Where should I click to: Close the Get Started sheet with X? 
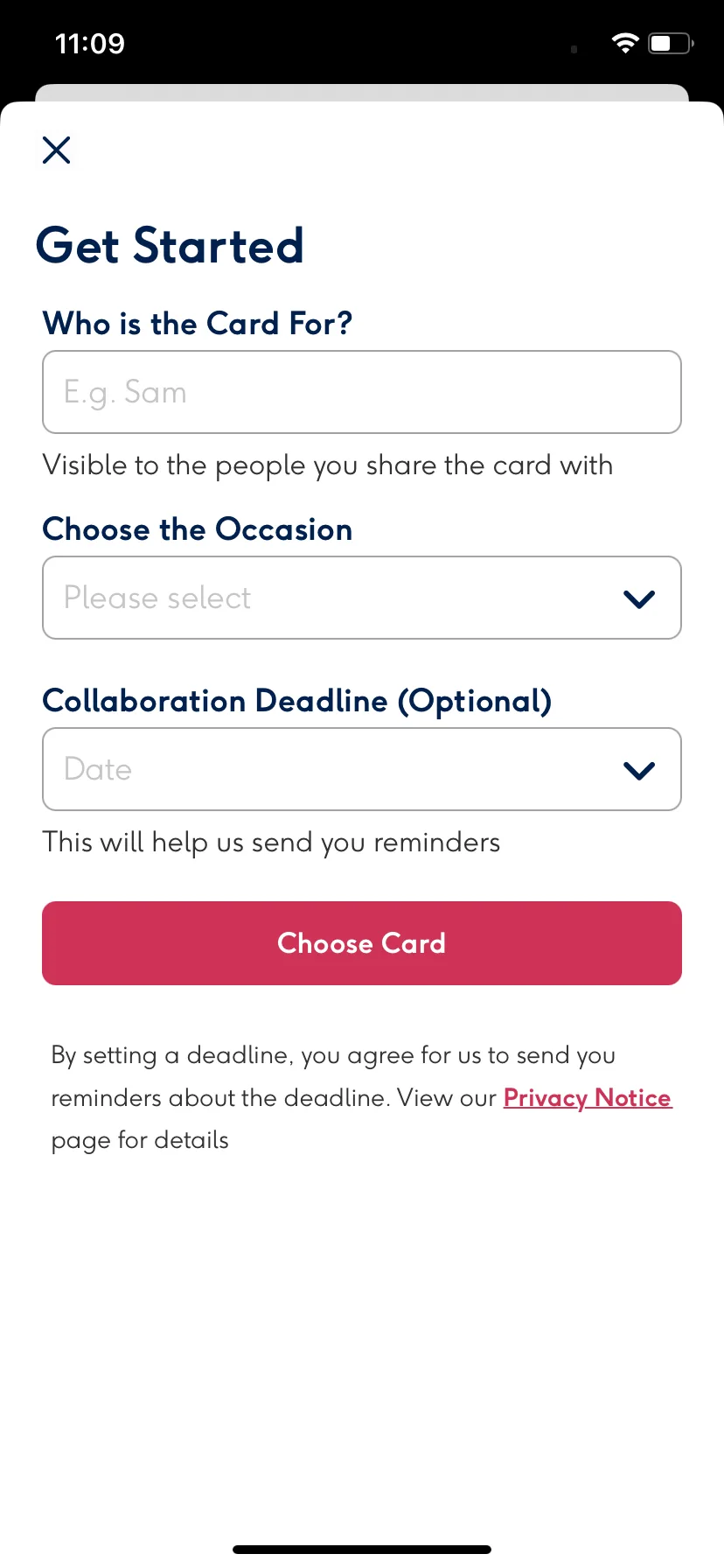click(x=57, y=150)
